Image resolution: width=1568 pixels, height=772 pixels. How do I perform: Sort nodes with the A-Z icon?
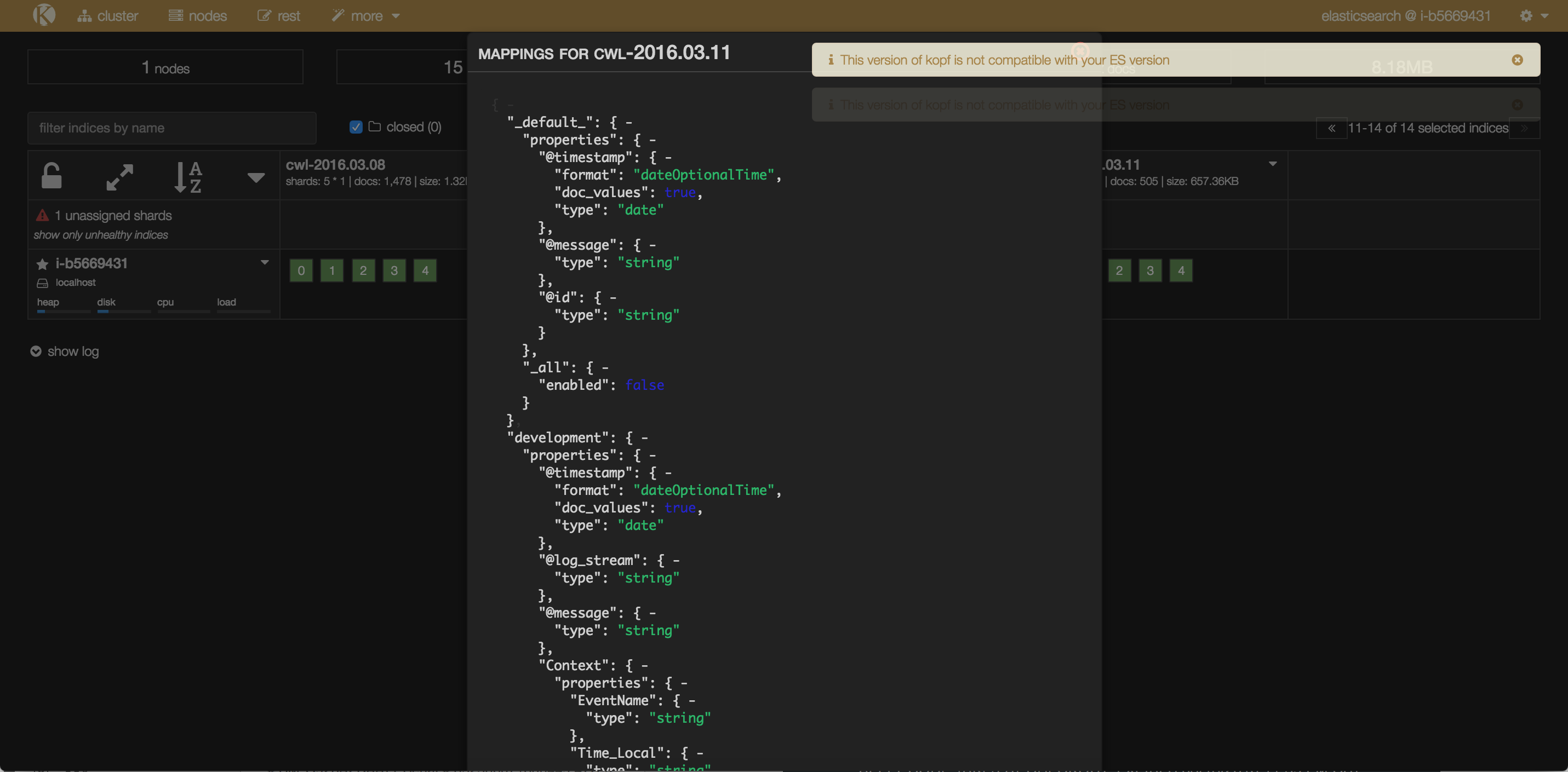[187, 177]
